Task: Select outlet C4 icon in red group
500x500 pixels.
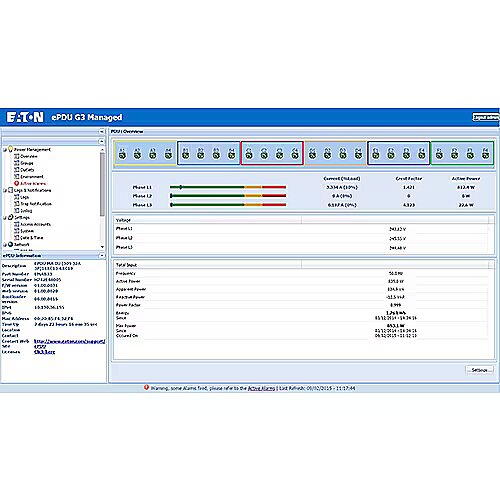Action: pos(295,154)
